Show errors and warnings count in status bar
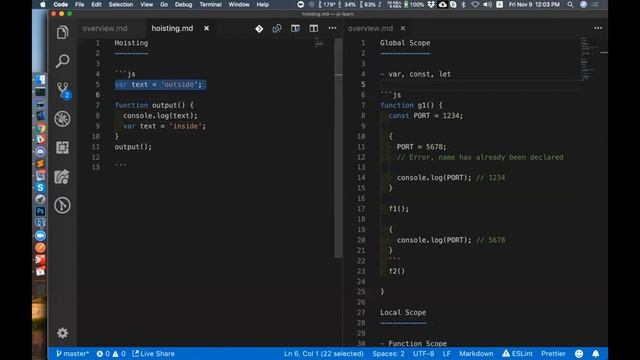 111,353
